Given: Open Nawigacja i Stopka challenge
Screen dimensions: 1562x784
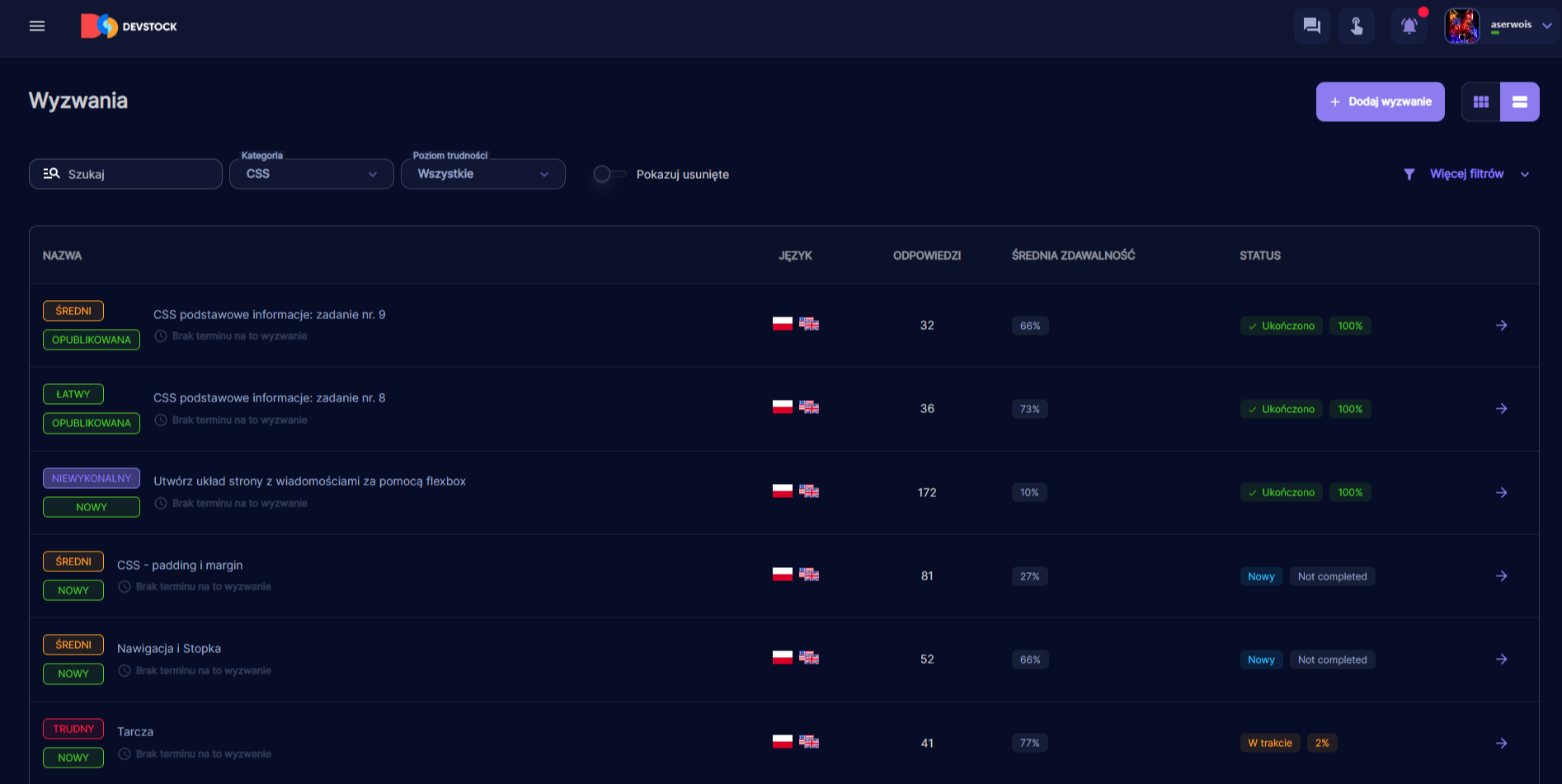Looking at the screenshot, I should click(x=169, y=649).
